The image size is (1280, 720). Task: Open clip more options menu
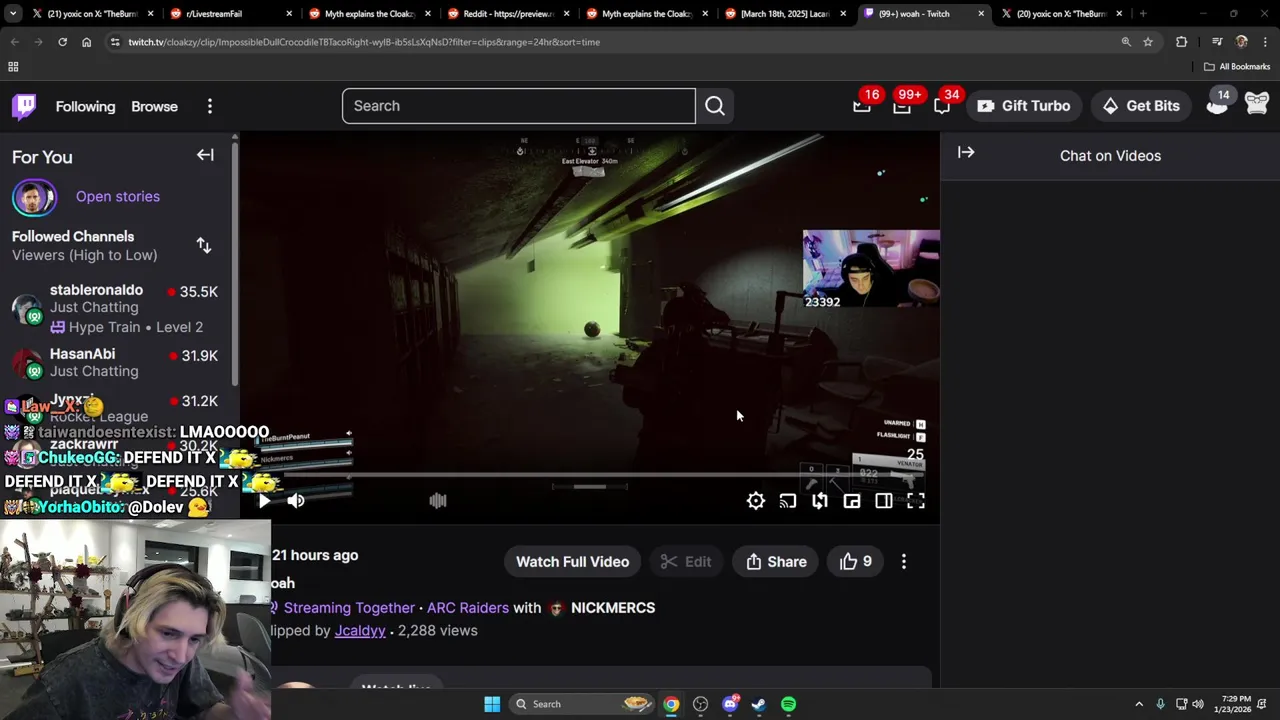[x=904, y=562]
